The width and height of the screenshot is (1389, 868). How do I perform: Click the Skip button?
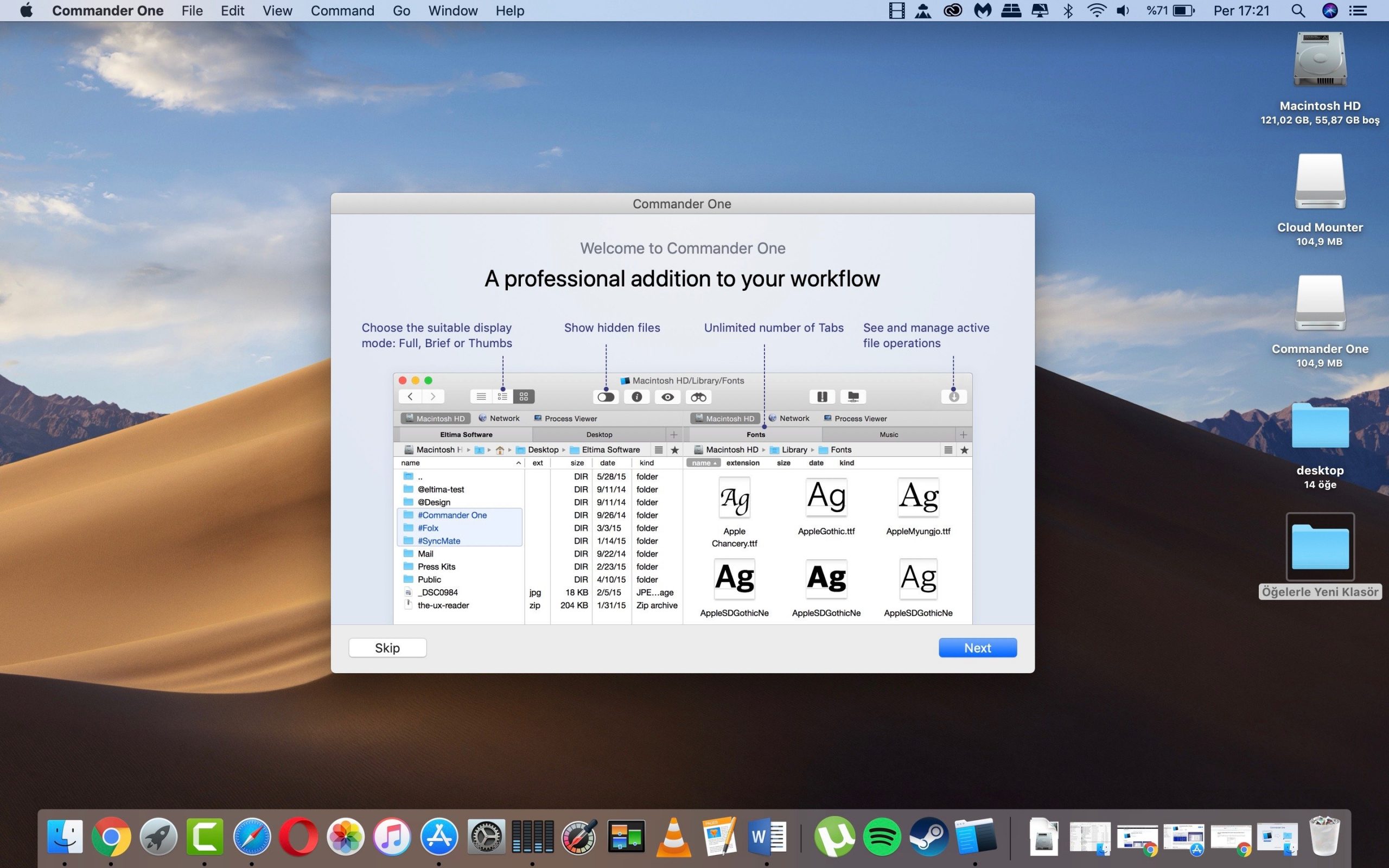tap(387, 648)
